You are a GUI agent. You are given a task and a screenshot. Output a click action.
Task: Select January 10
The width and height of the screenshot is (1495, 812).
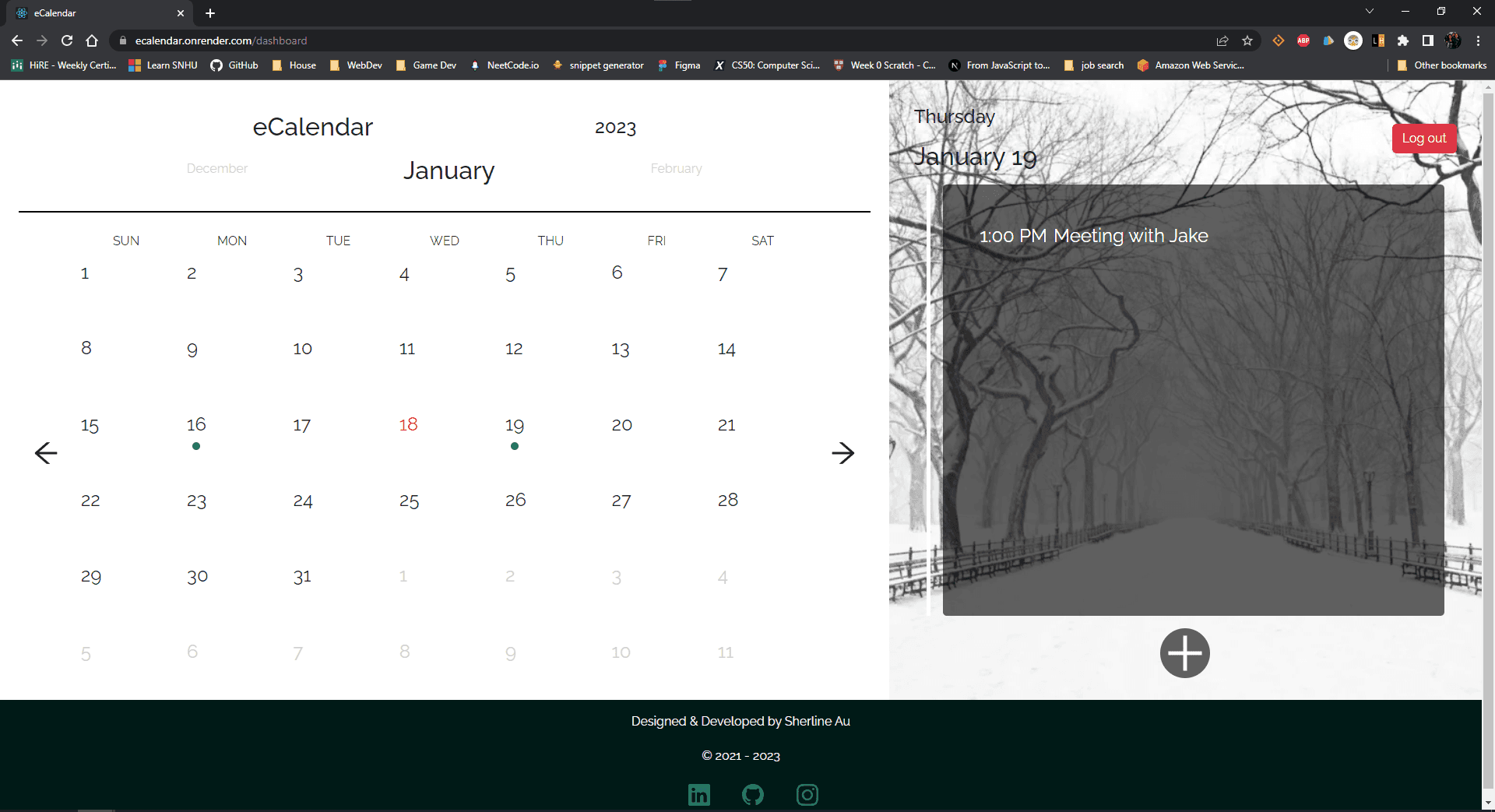302,349
